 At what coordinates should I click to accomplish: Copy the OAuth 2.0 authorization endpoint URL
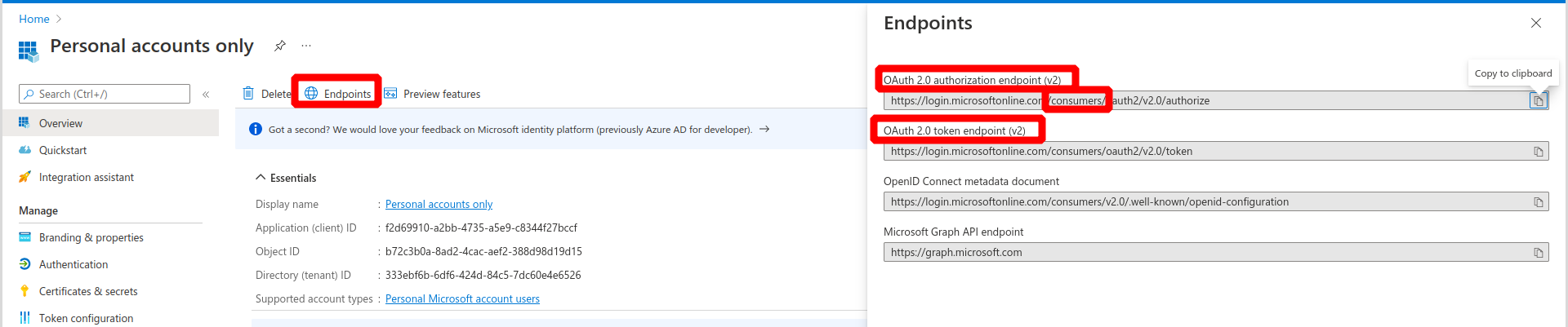pyautogui.click(x=1538, y=101)
